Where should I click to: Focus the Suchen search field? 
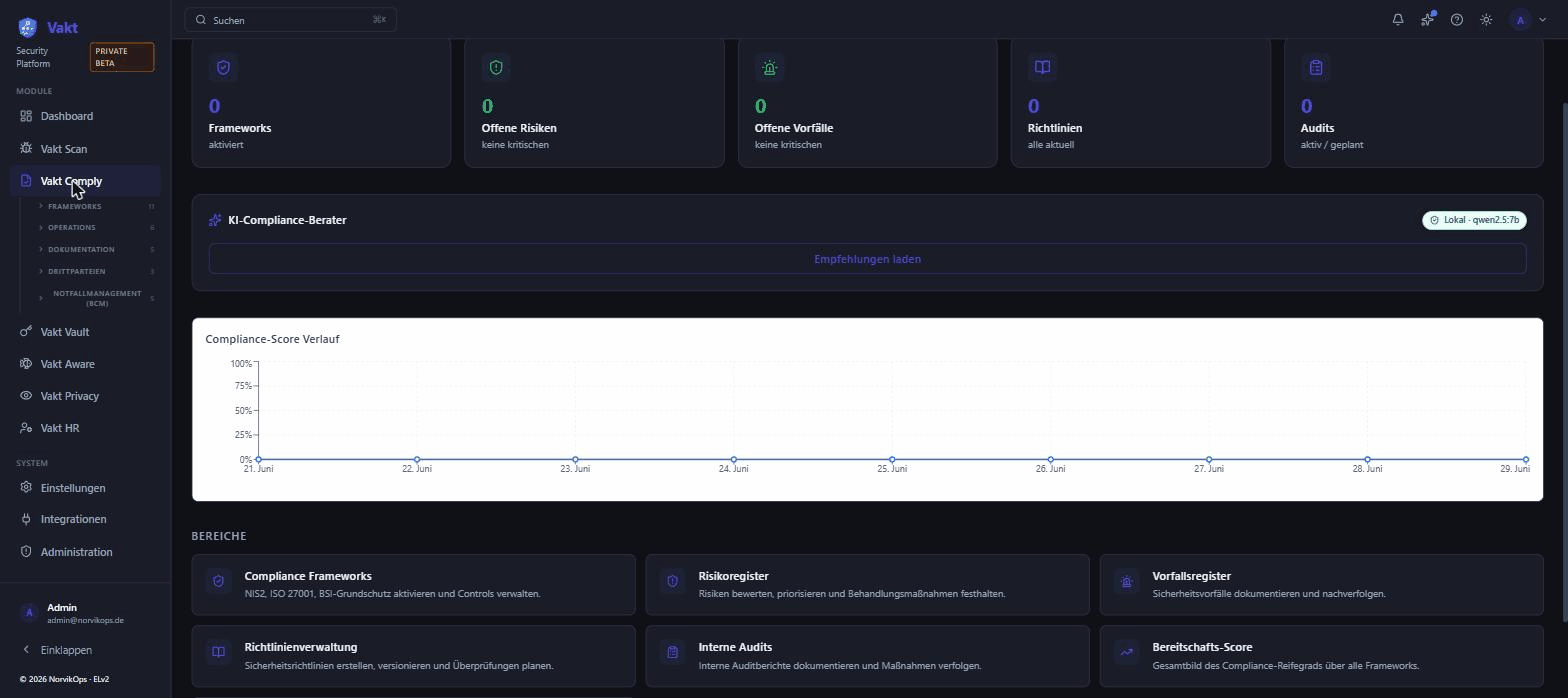tap(291, 20)
